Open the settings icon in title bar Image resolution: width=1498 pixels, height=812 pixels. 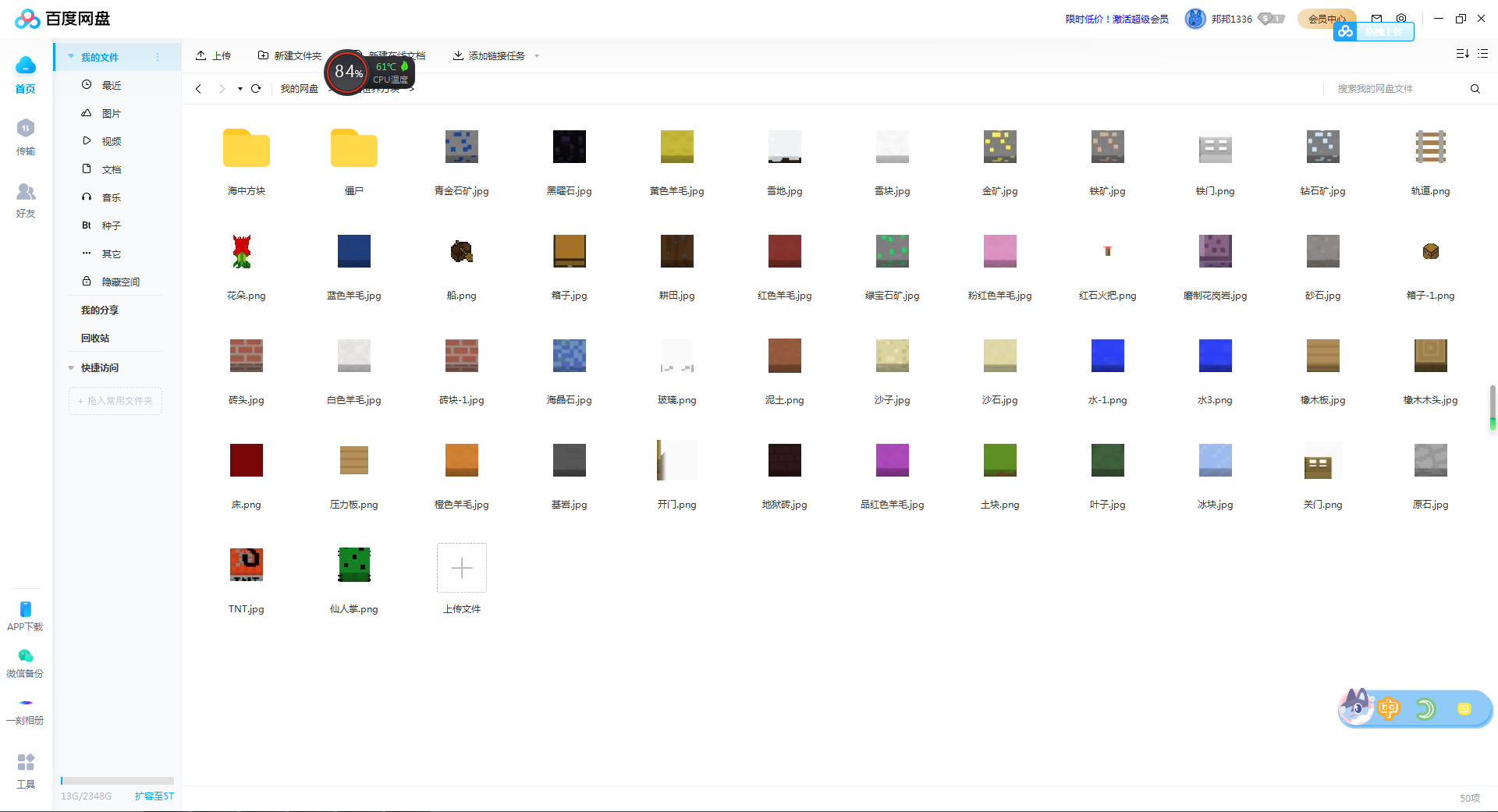[x=1402, y=19]
